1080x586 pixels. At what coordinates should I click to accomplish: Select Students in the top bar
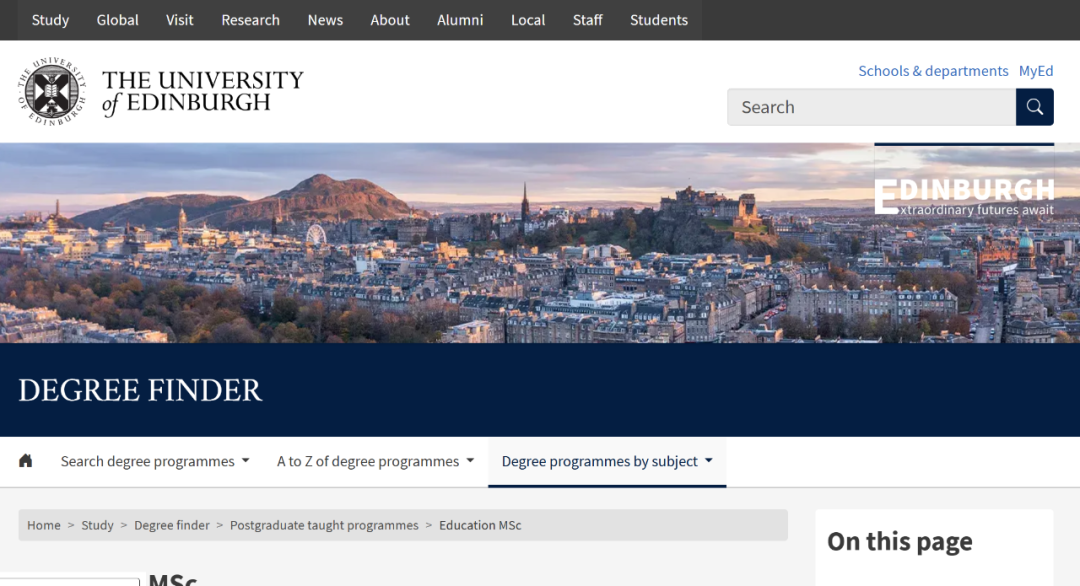(x=658, y=20)
